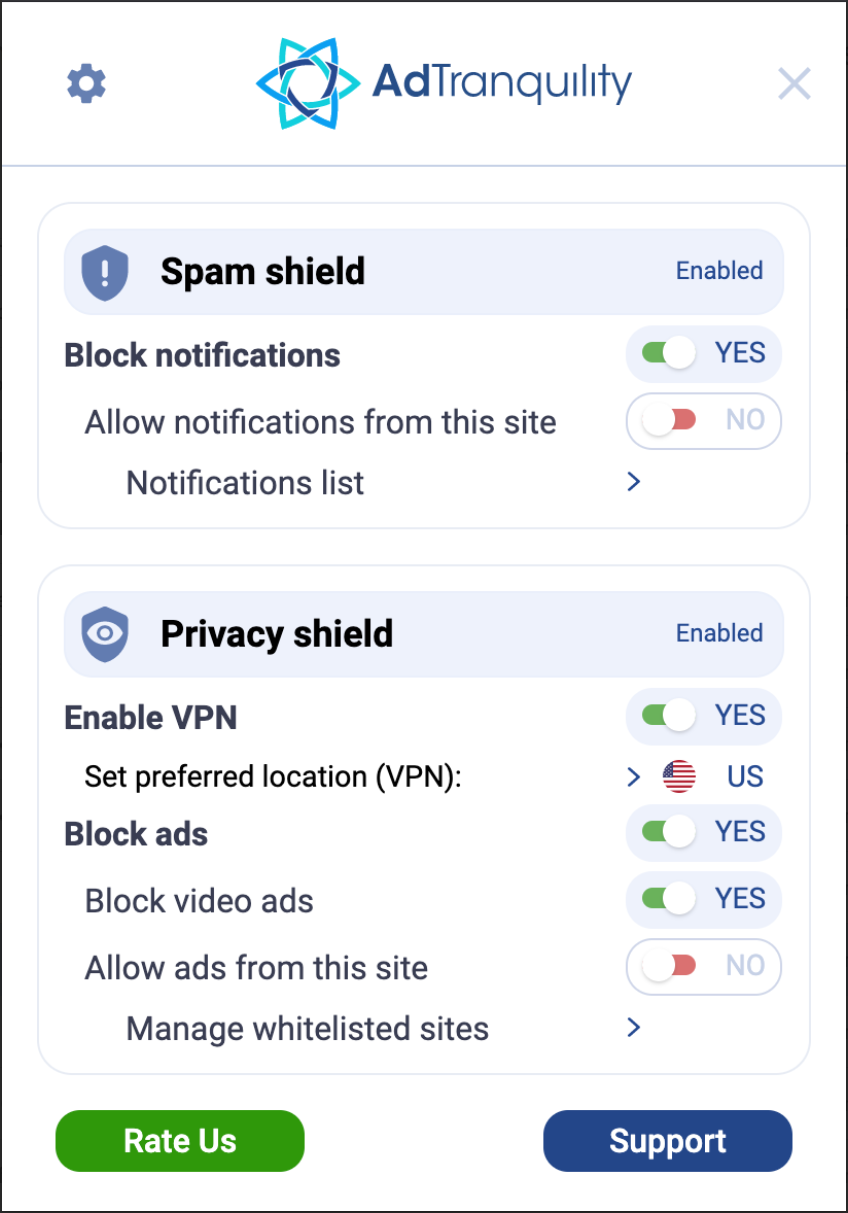Image resolution: width=848 pixels, height=1213 pixels.
Task: Expand the Manage whitelisted sites arrow
Action: coord(633,1027)
